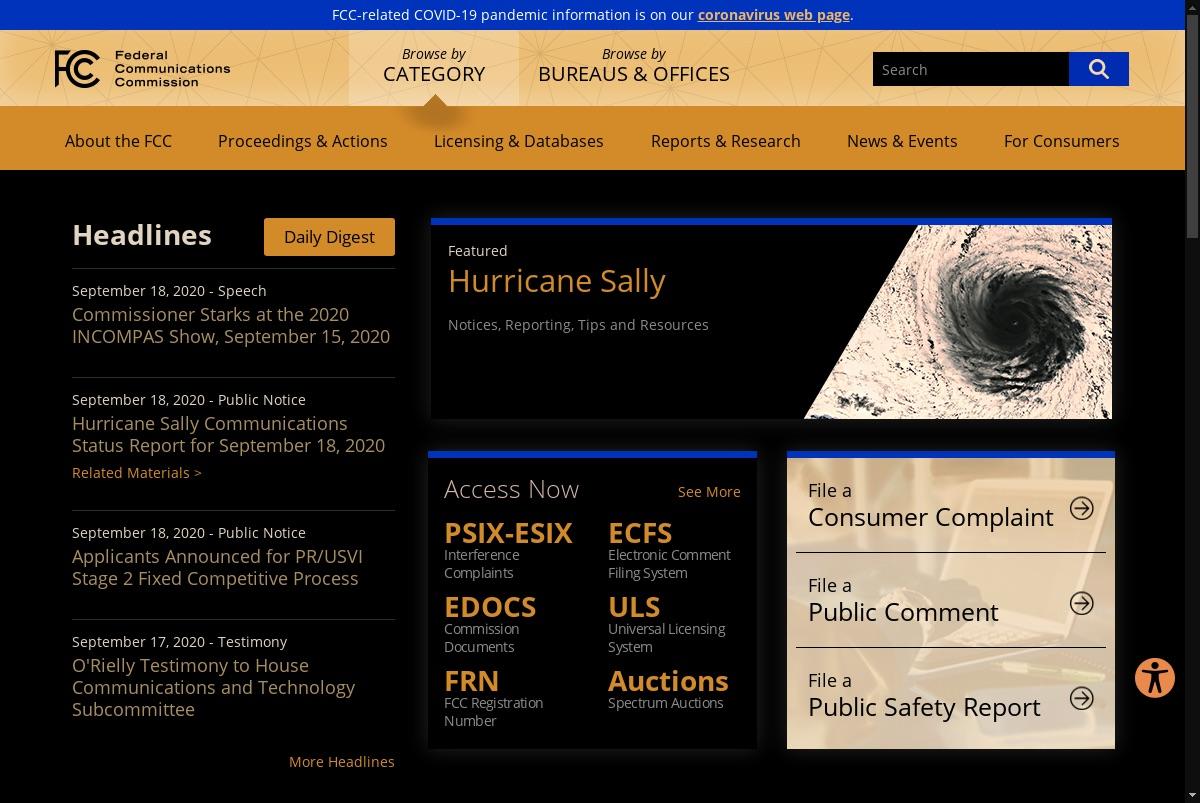Switch to Browse by Bureaus & Offices
Screen dimensions: 1200x803
pos(634,66)
